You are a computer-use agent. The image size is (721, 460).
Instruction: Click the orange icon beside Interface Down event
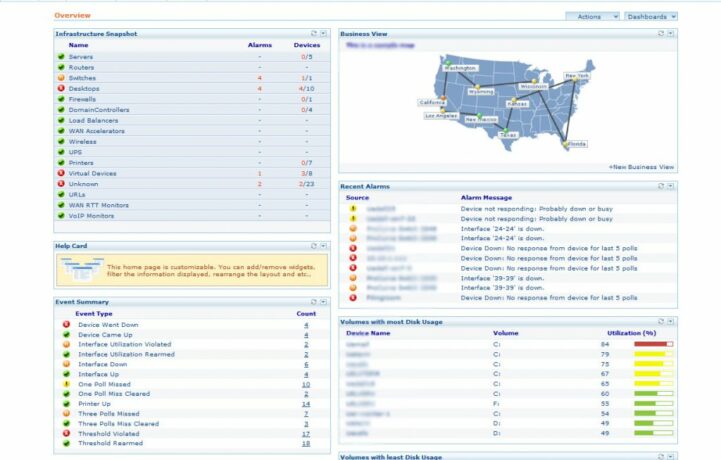click(x=66, y=364)
